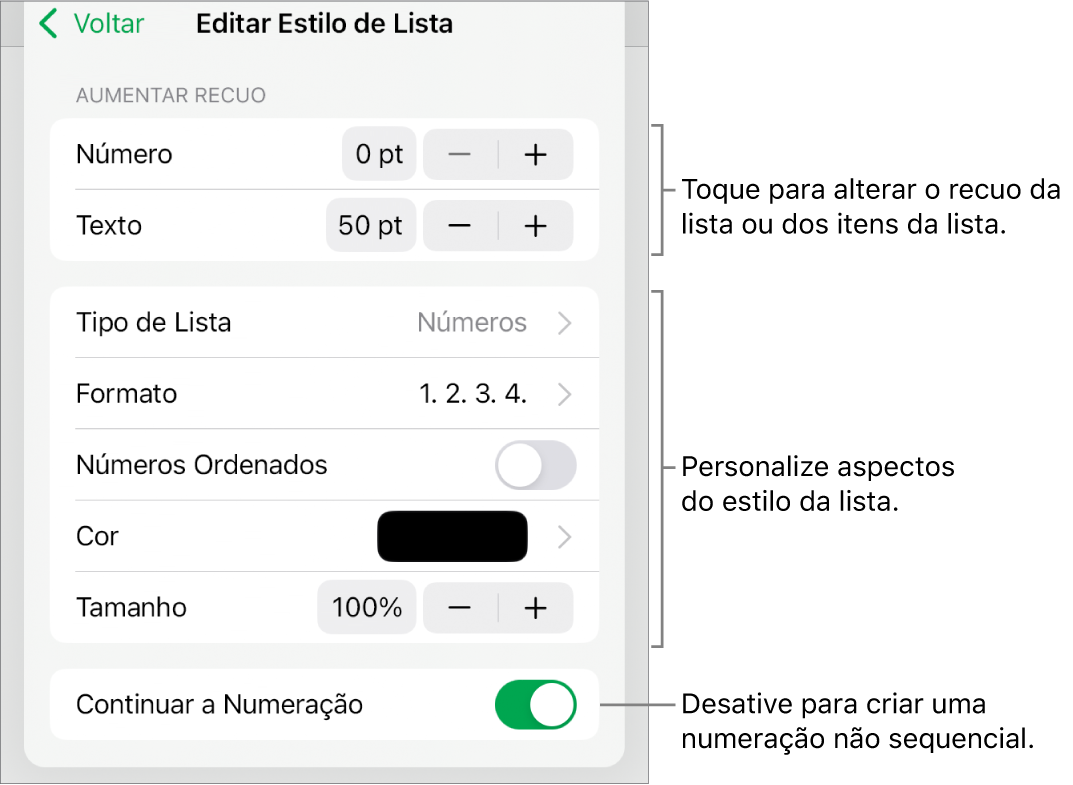Expand the Cor selection screen
1073x785 pixels.
click(x=563, y=536)
